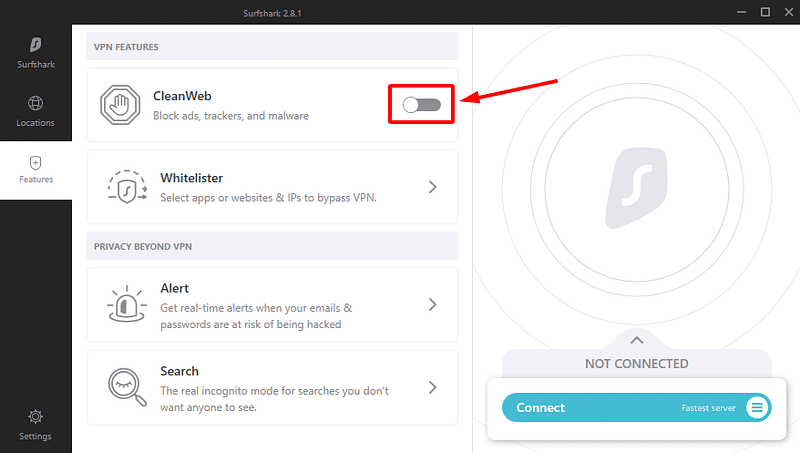This screenshot has width=800, height=453.
Task: Toggle the CleanWeb switch on
Action: pos(421,105)
